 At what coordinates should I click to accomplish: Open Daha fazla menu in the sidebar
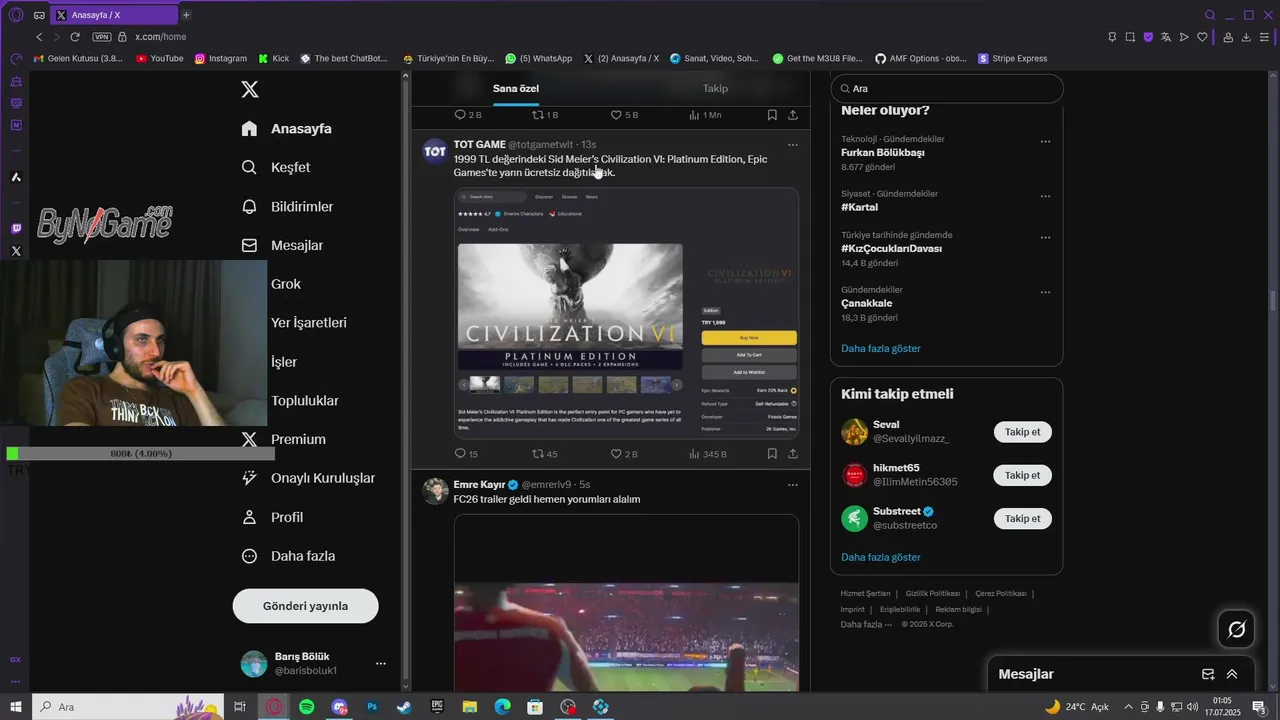288,556
